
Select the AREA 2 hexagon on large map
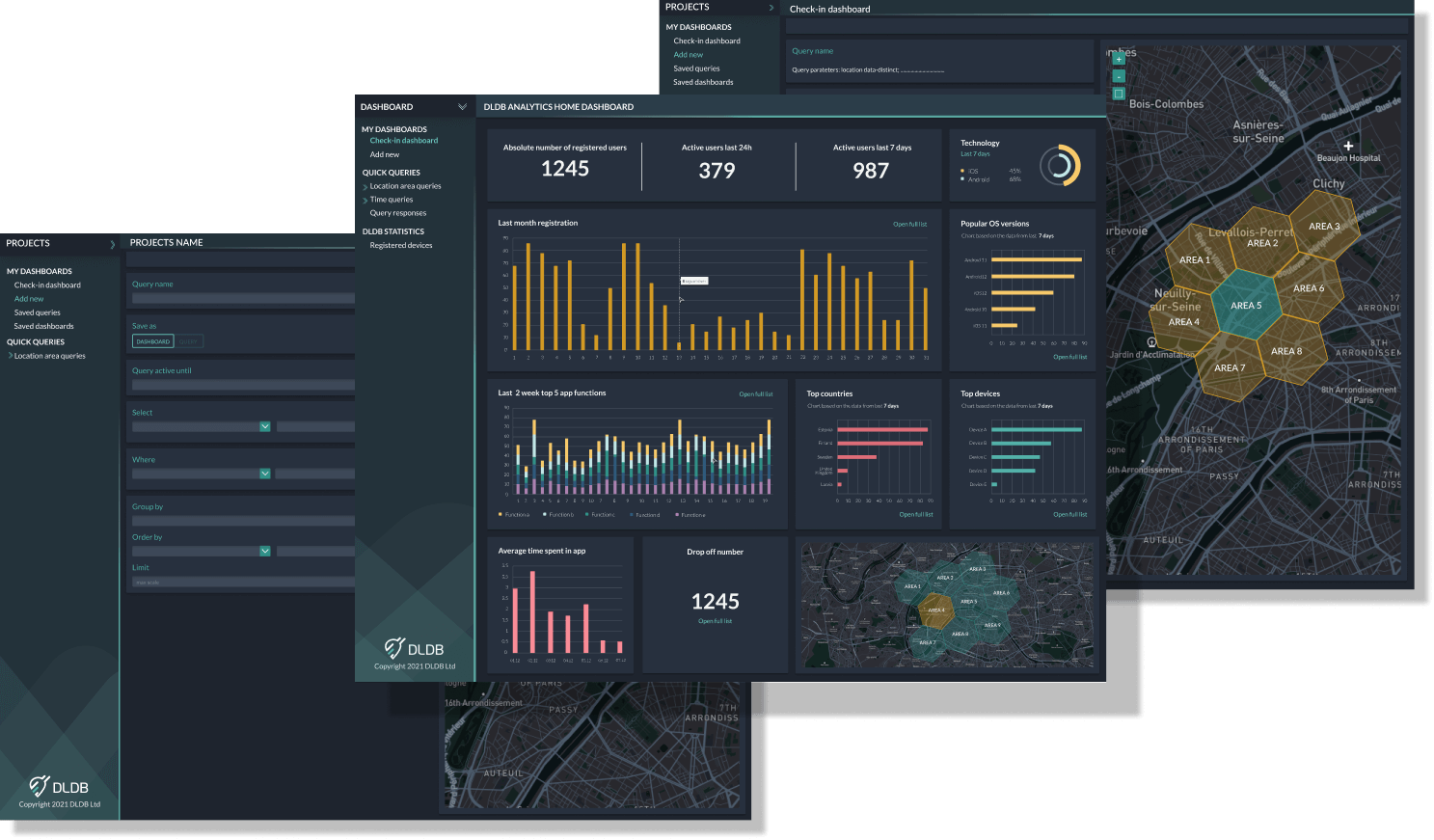pos(1262,243)
